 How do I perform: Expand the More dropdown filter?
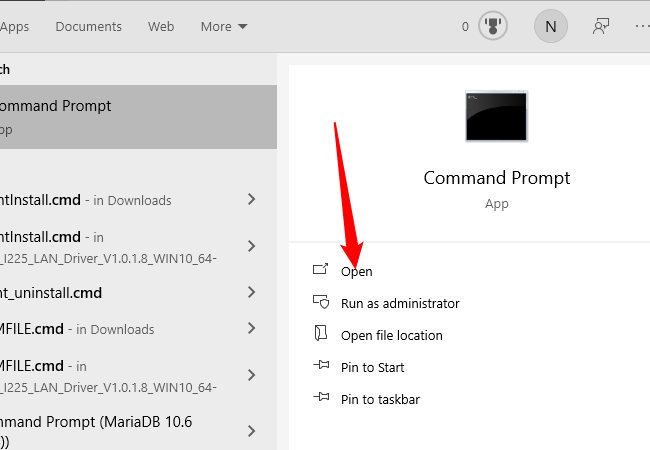(x=224, y=27)
